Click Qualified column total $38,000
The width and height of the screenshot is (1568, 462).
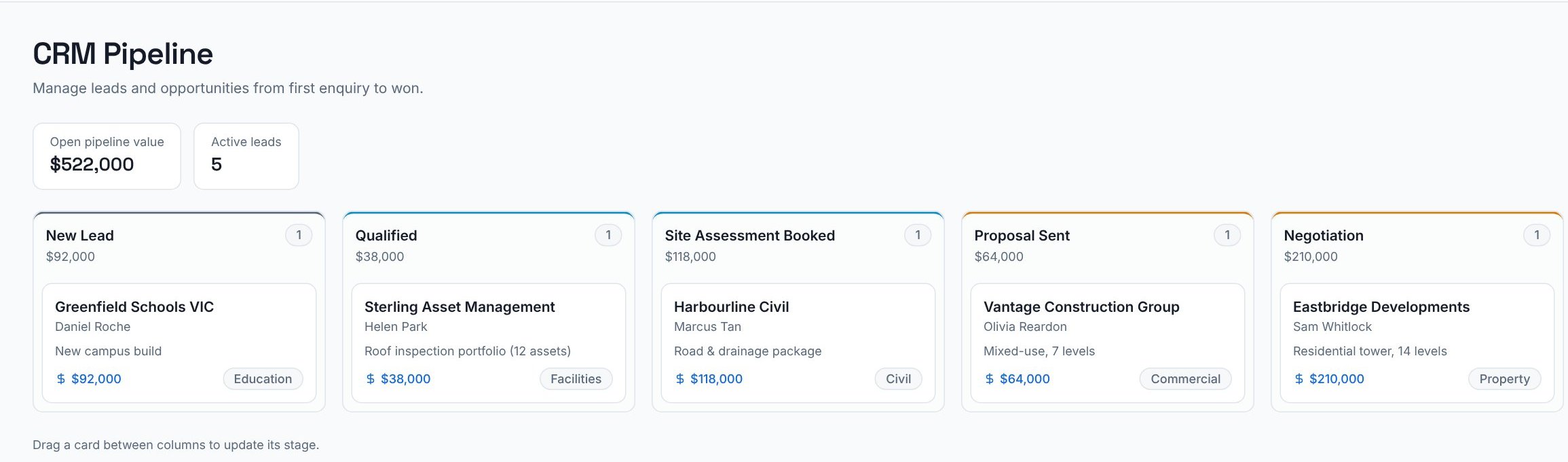(379, 257)
